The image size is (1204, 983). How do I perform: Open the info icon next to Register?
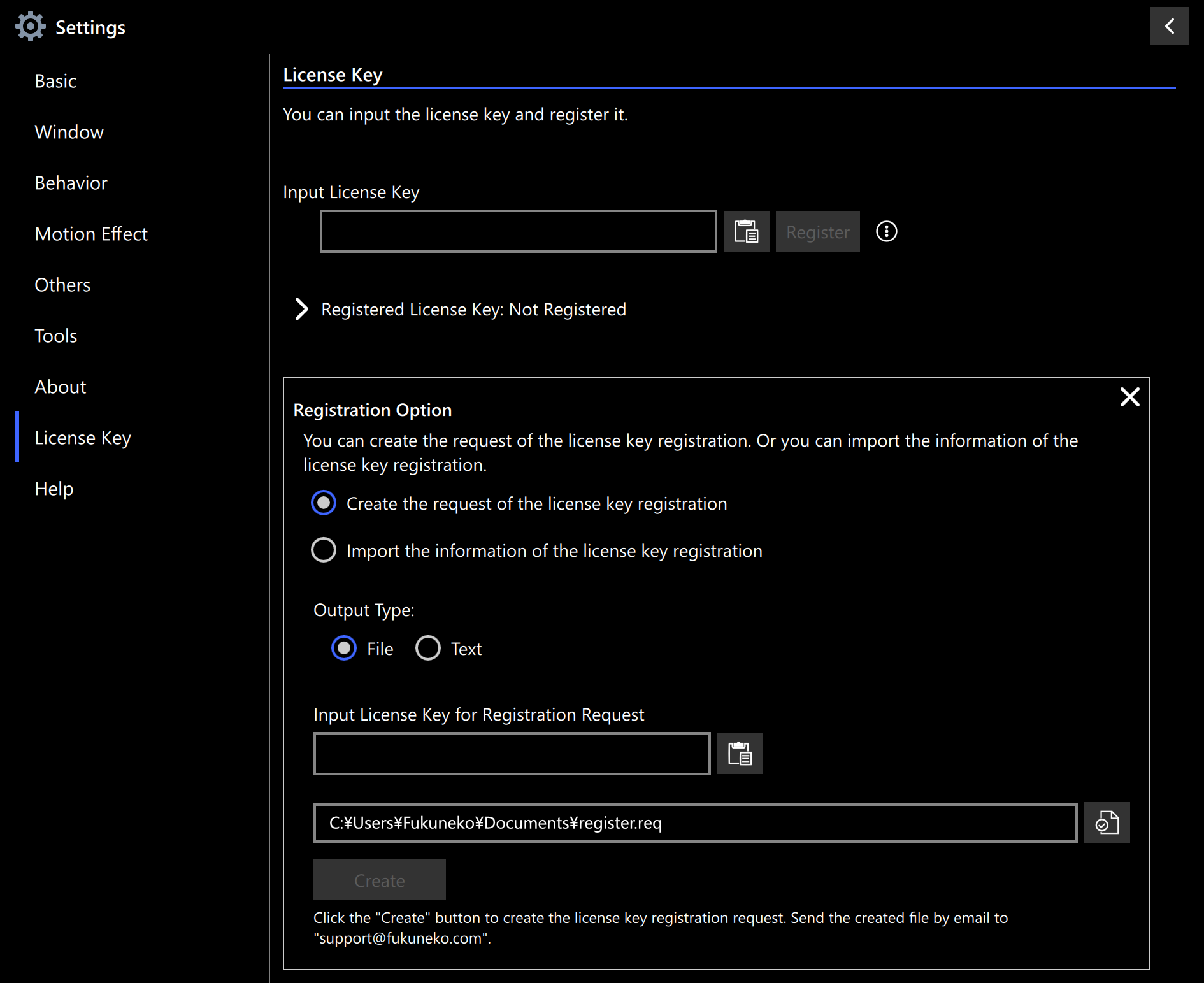tap(886, 231)
